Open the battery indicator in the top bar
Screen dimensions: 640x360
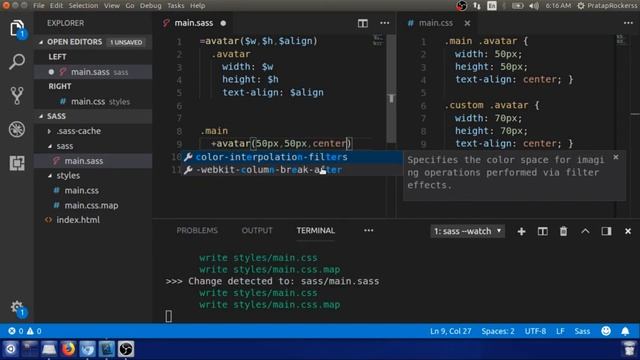pos(518,6)
